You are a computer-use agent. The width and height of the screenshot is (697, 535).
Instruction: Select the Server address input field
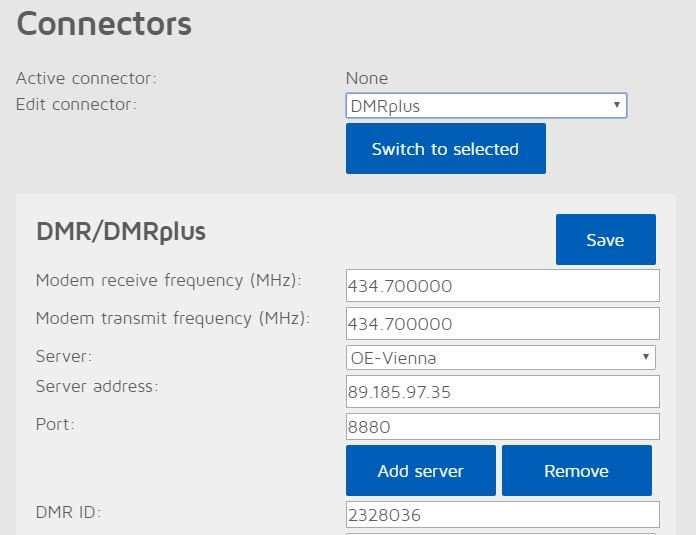tap(503, 392)
